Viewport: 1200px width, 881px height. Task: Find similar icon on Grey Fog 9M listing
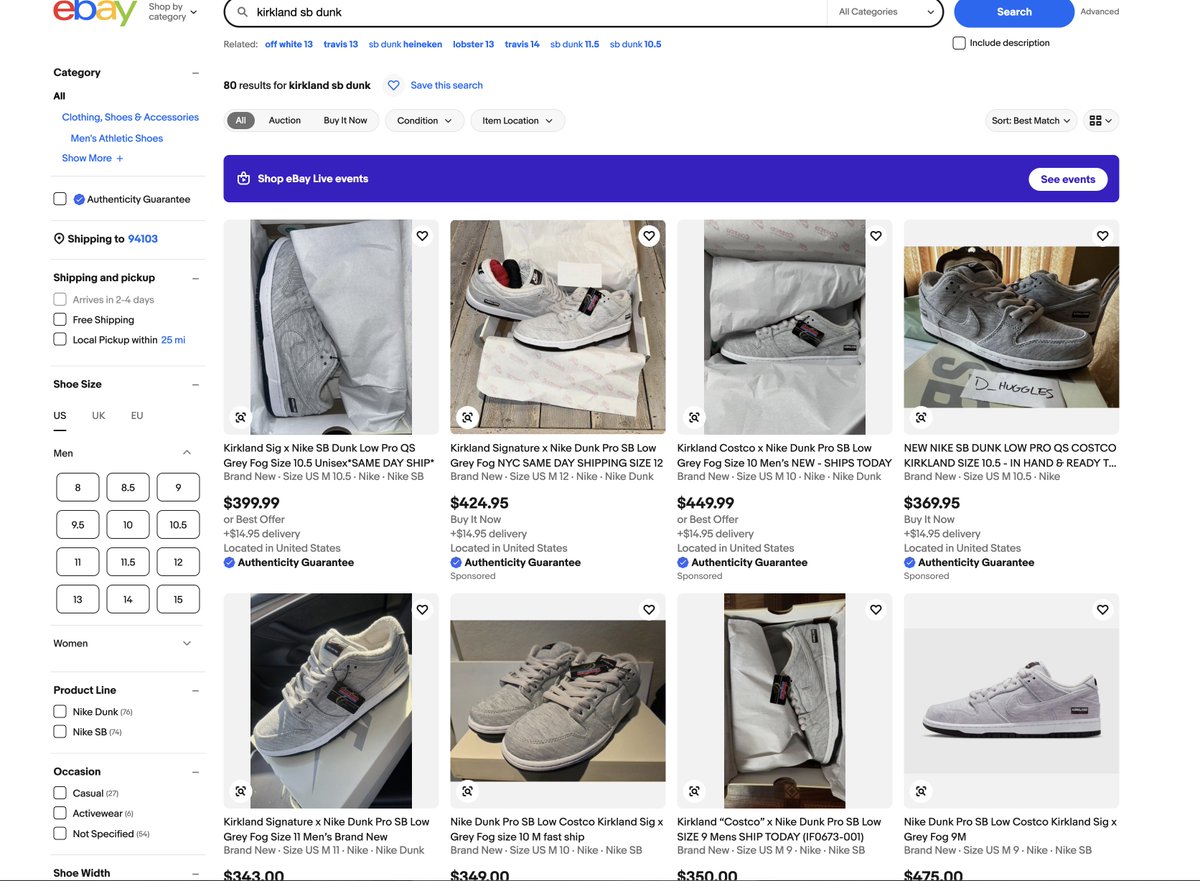[x=921, y=791]
